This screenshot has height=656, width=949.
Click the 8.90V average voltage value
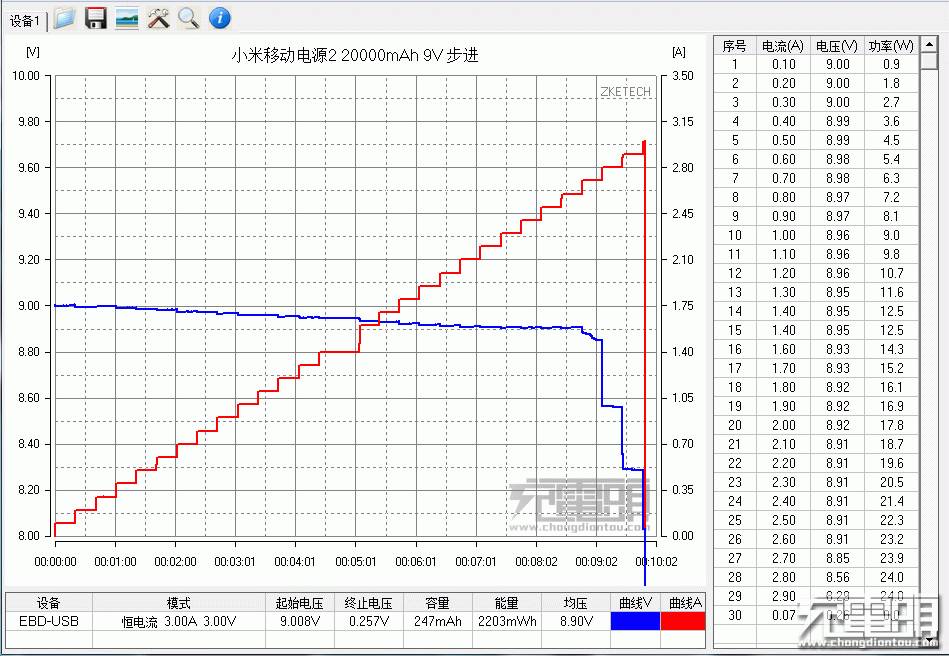click(576, 622)
